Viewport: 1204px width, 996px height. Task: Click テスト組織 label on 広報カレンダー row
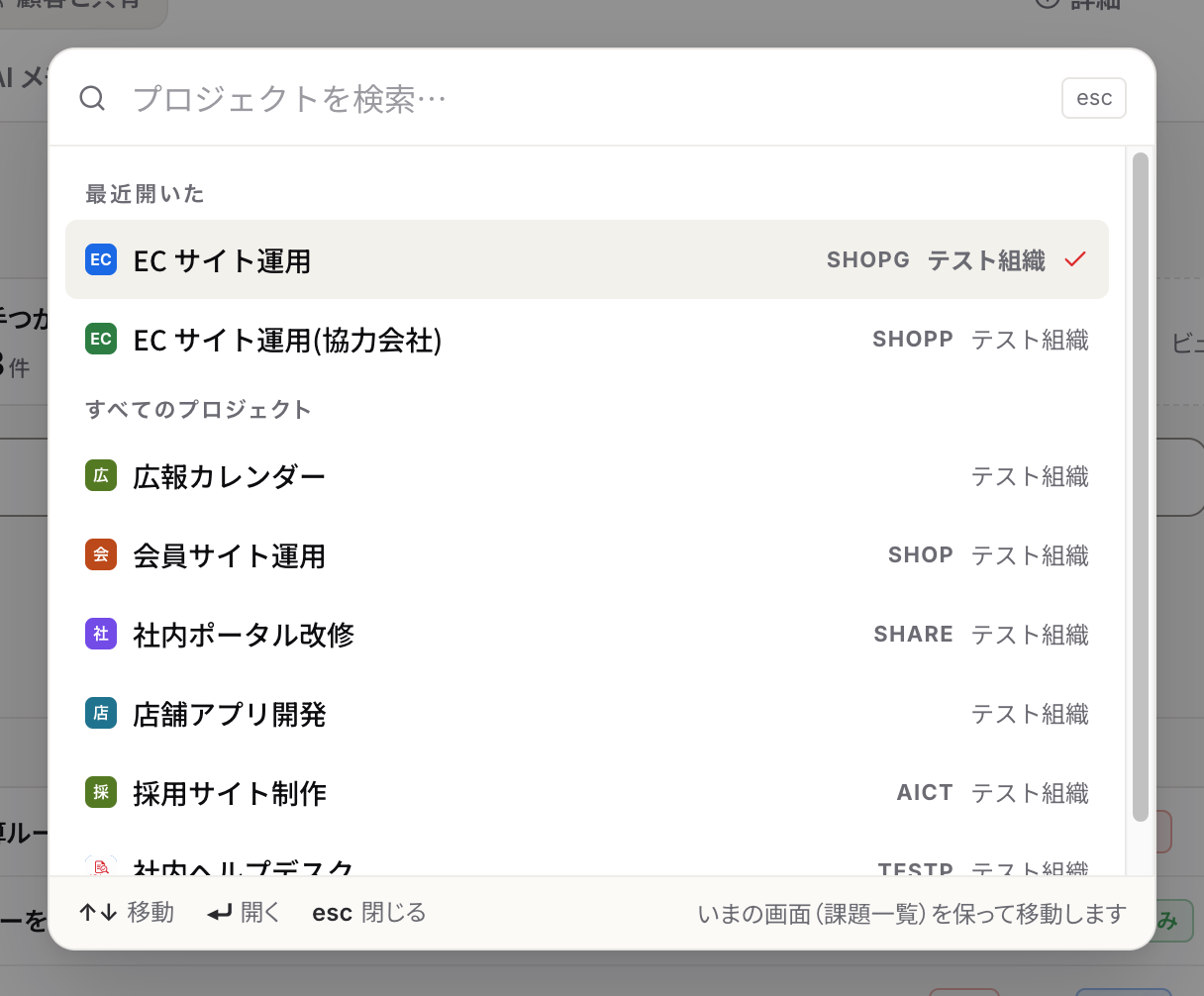click(1030, 476)
